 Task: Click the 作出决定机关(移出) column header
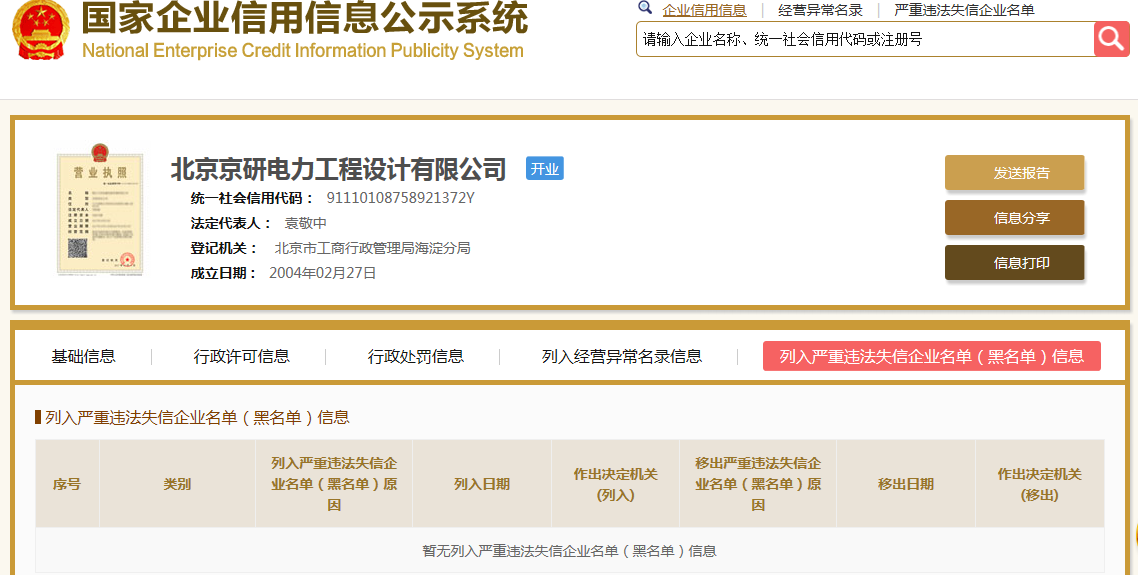pos(1039,484)
